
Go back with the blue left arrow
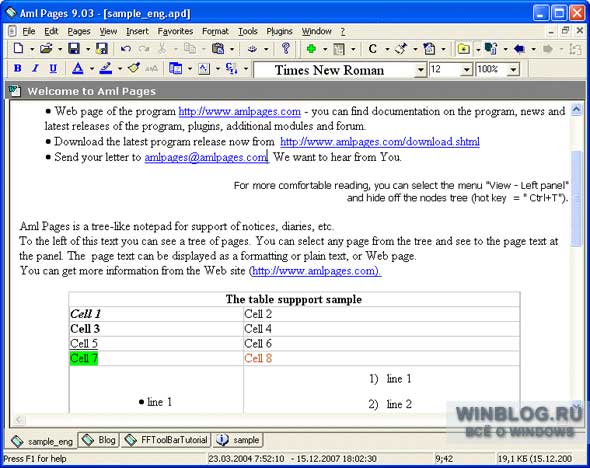click(520, 49)
